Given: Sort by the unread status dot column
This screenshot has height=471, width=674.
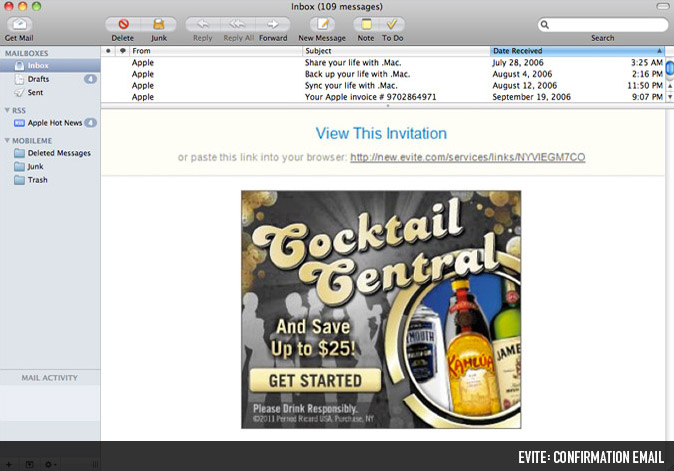Looking at the screenshot, I should pyautogui.click(x=108, y=51).
